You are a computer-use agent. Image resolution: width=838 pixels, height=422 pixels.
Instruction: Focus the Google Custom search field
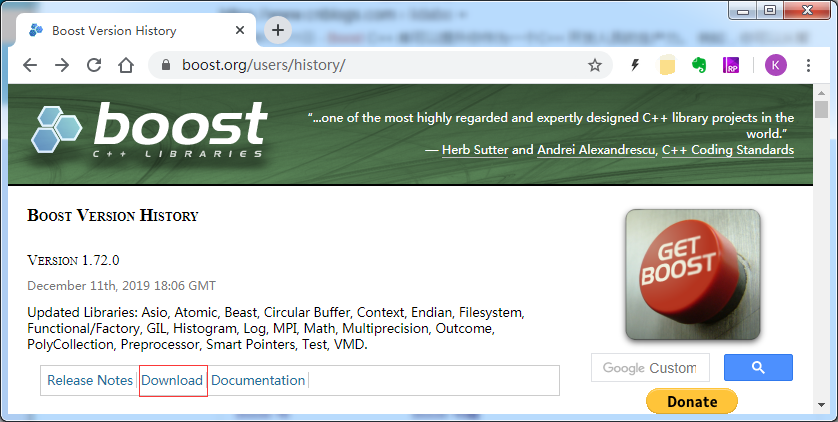click(650, 368)
